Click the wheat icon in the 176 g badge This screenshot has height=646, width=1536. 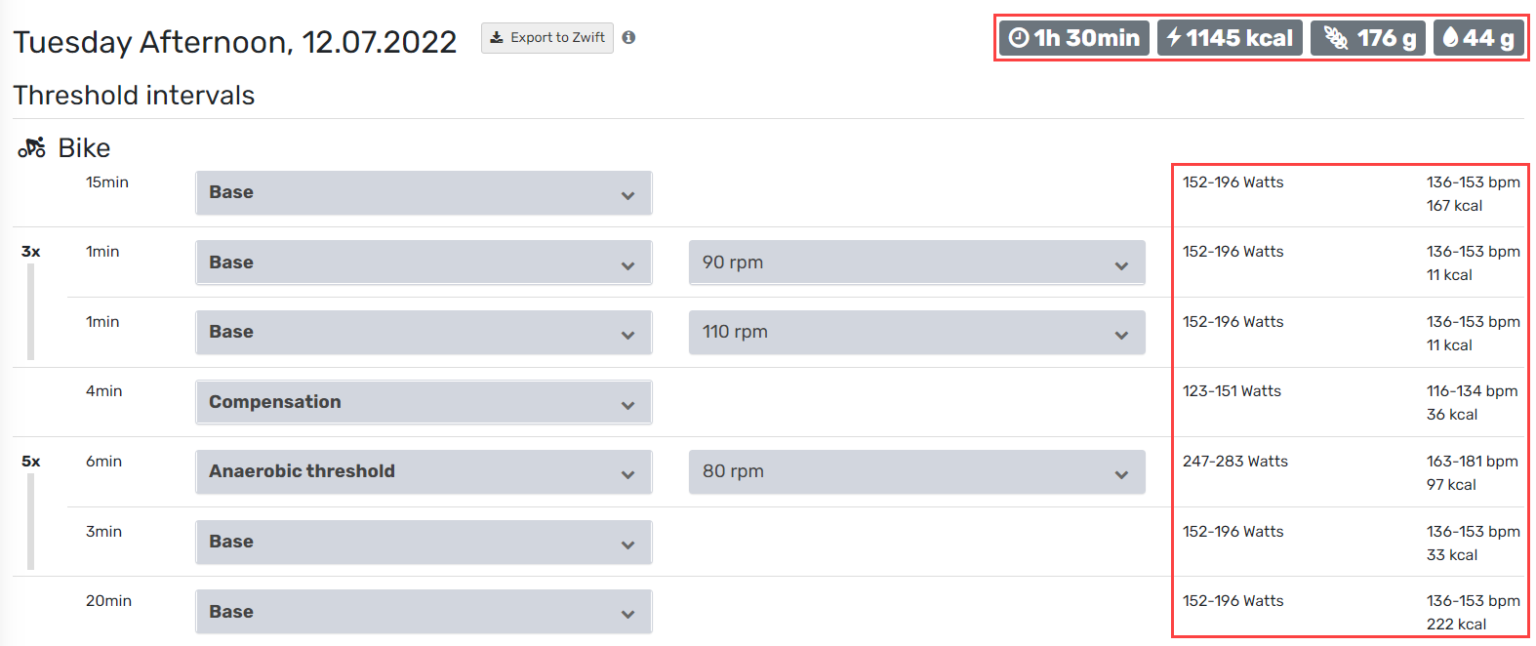point(1335,39)
